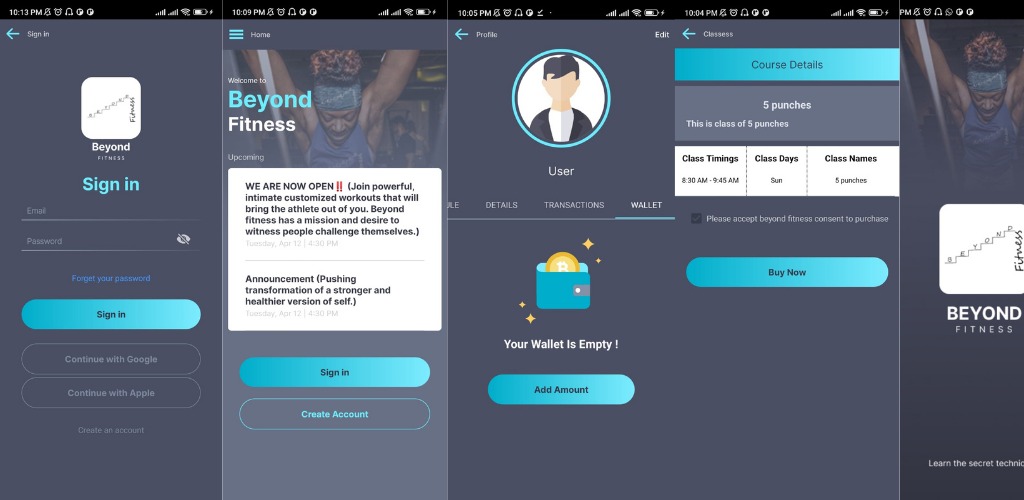
Task: Tap back arrow on Classess screen
Action: coord(688,34)
